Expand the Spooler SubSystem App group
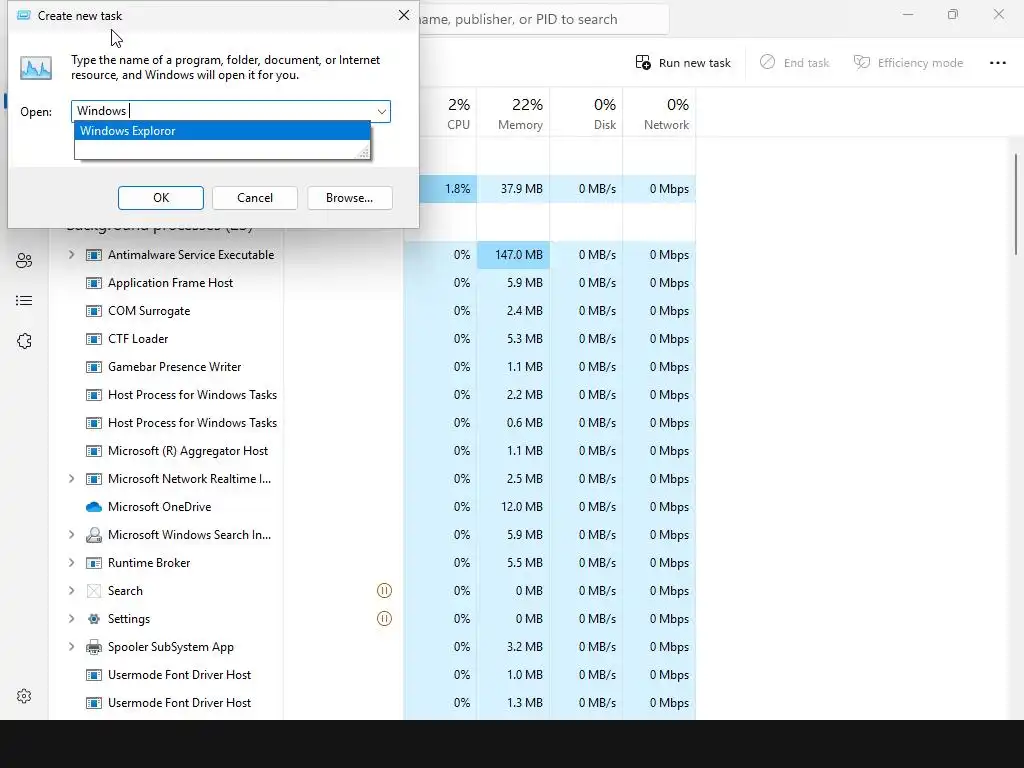 (71, 647)
